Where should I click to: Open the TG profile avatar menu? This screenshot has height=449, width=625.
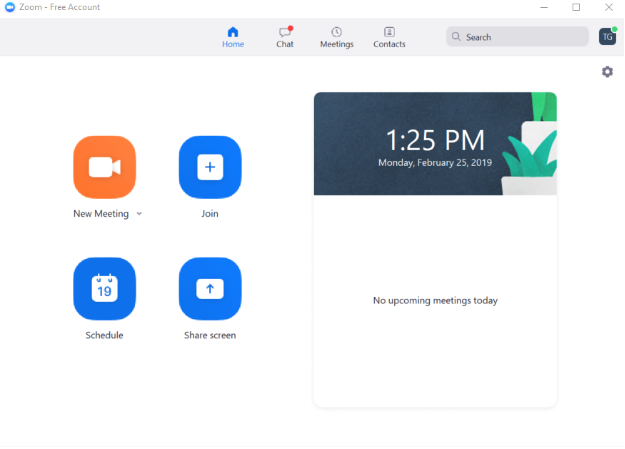607,37
